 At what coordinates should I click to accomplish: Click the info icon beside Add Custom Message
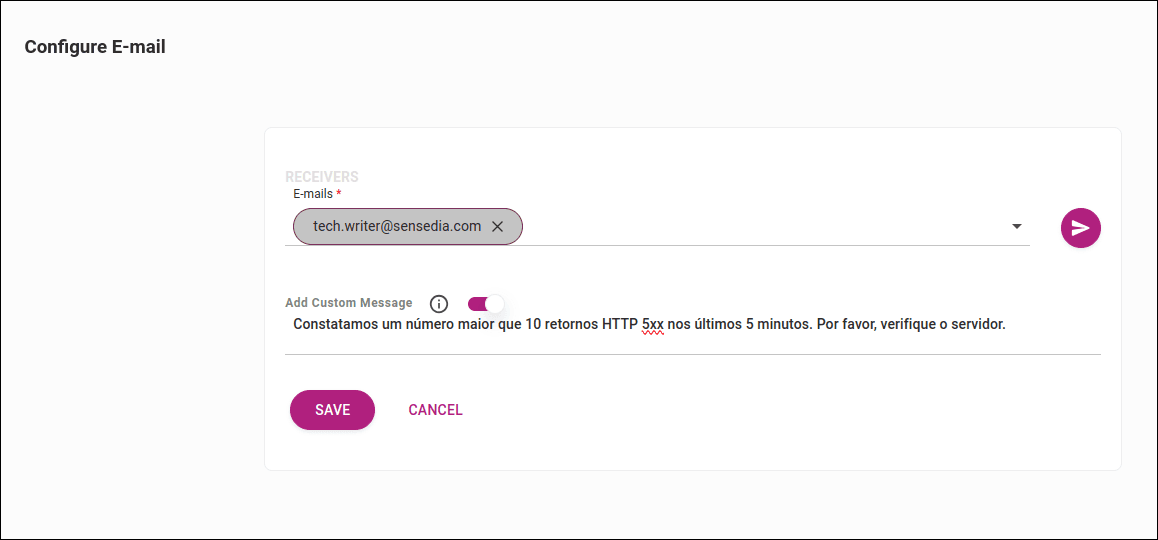pos(438,304)
